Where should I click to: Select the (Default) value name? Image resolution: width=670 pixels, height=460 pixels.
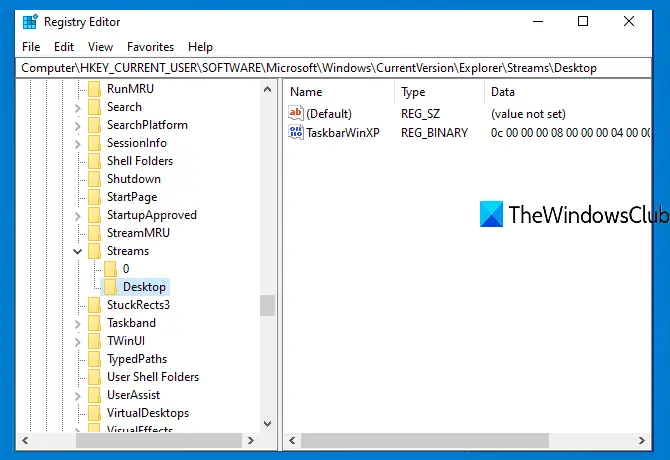[x=329, y=114]
